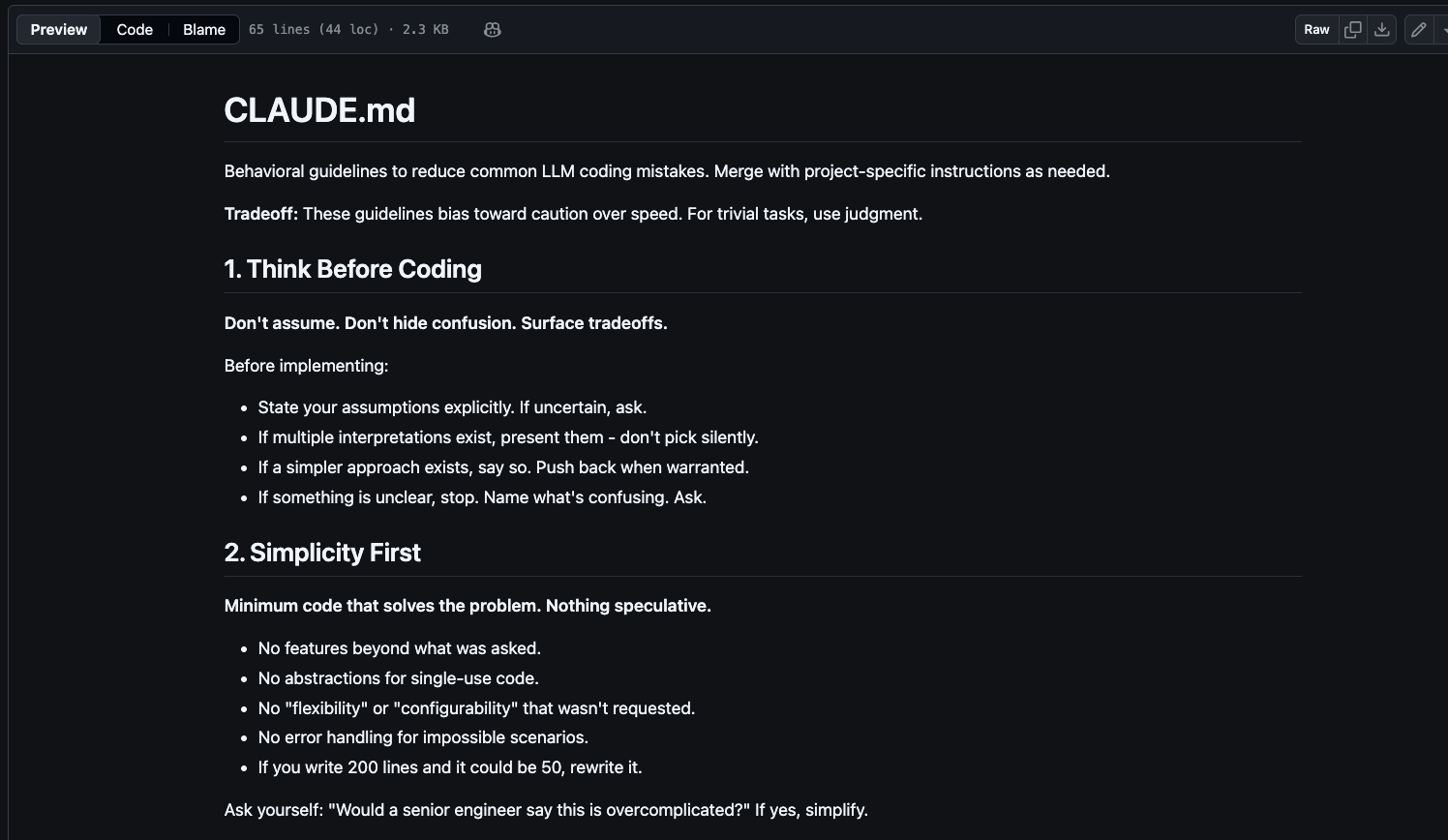Click 'Don't assume. Don't hide confusion' line
The image size is (1448, 840).
point(446,323)
